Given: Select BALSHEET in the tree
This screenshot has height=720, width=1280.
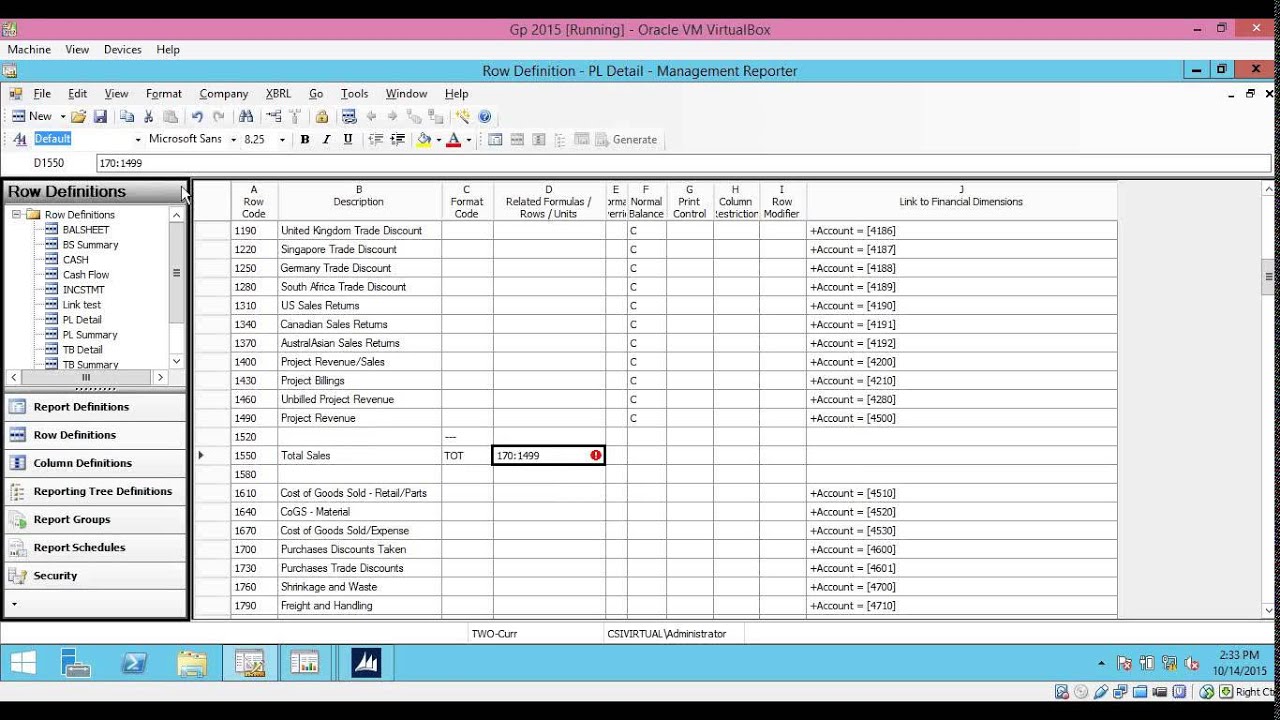Looking at the screenshot, I should pos(86,230).
